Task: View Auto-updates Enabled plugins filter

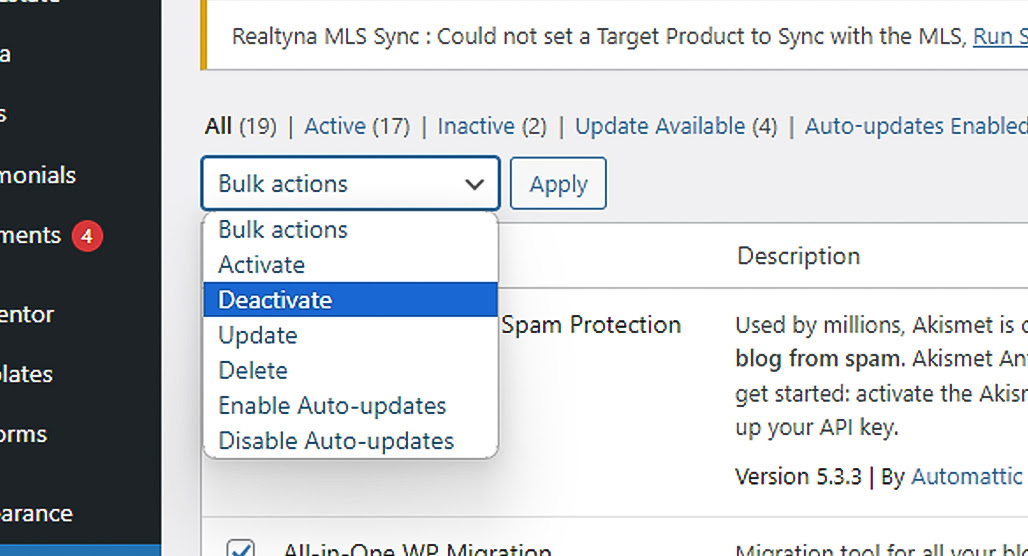Action: (x=916, y=126)
